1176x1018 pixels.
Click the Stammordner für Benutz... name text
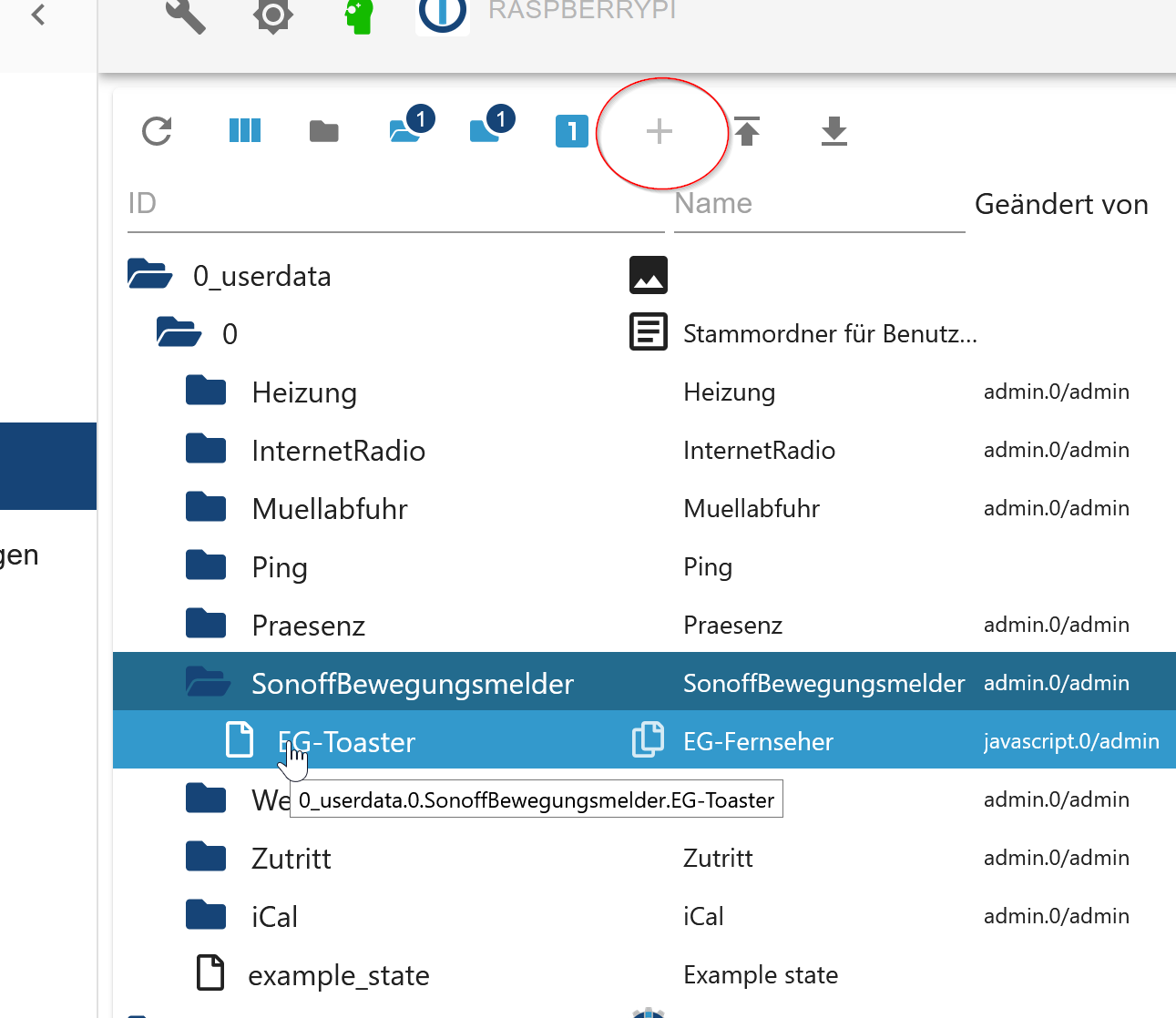coord(830,333)
